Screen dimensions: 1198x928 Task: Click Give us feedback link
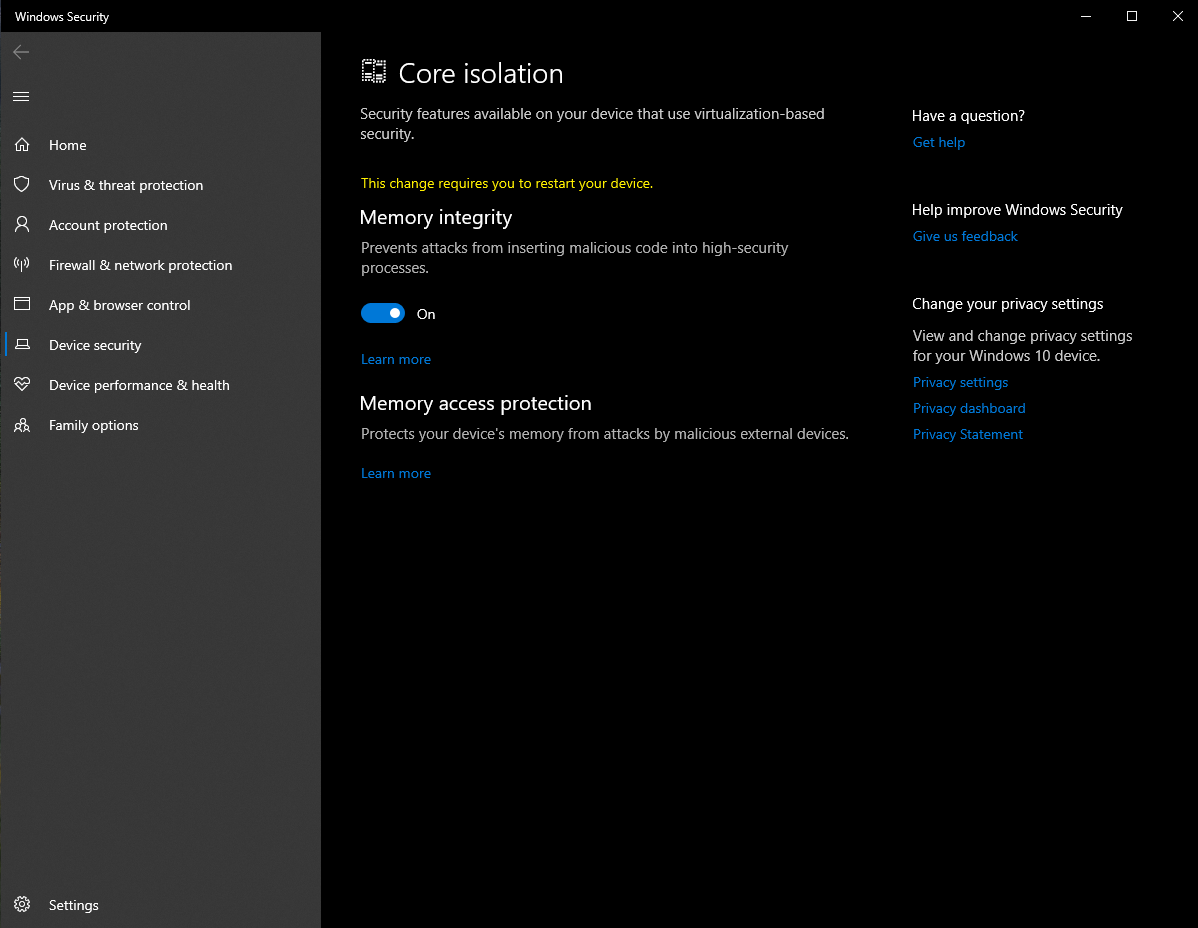click(x=965, y=237)
